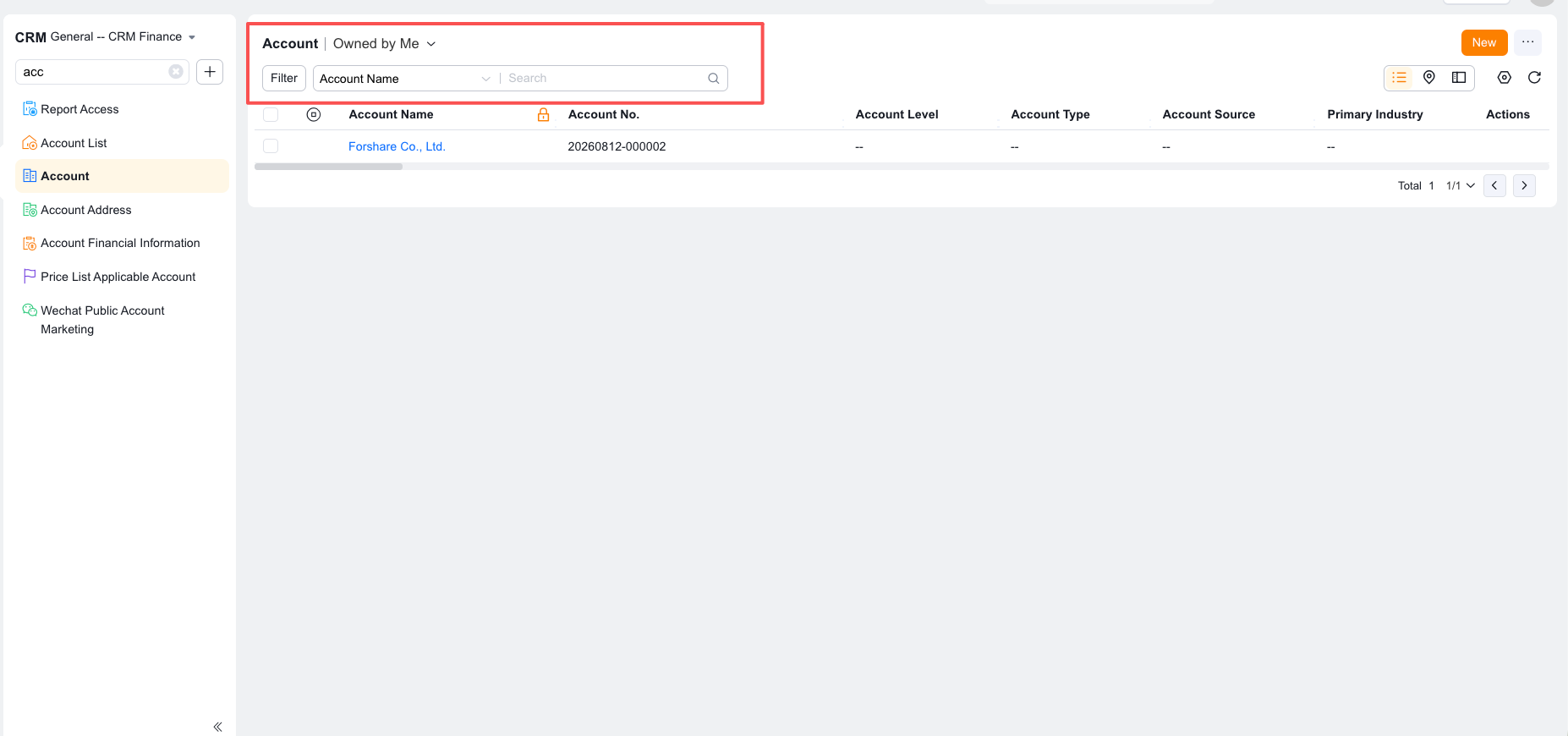Click the Wechat Public Account icon
This screenshot has height=736, width=1568.
click(30, 310)
